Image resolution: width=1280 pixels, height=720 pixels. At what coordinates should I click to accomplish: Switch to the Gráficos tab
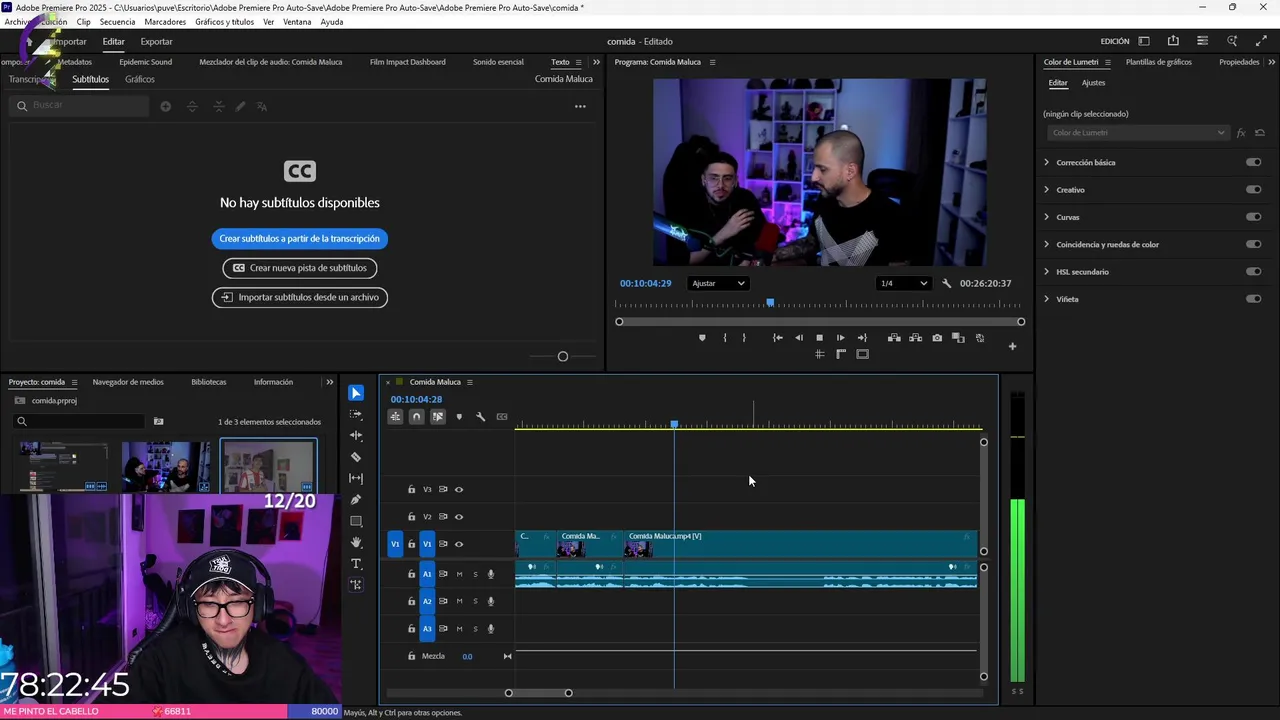click(x=140, y=79)
